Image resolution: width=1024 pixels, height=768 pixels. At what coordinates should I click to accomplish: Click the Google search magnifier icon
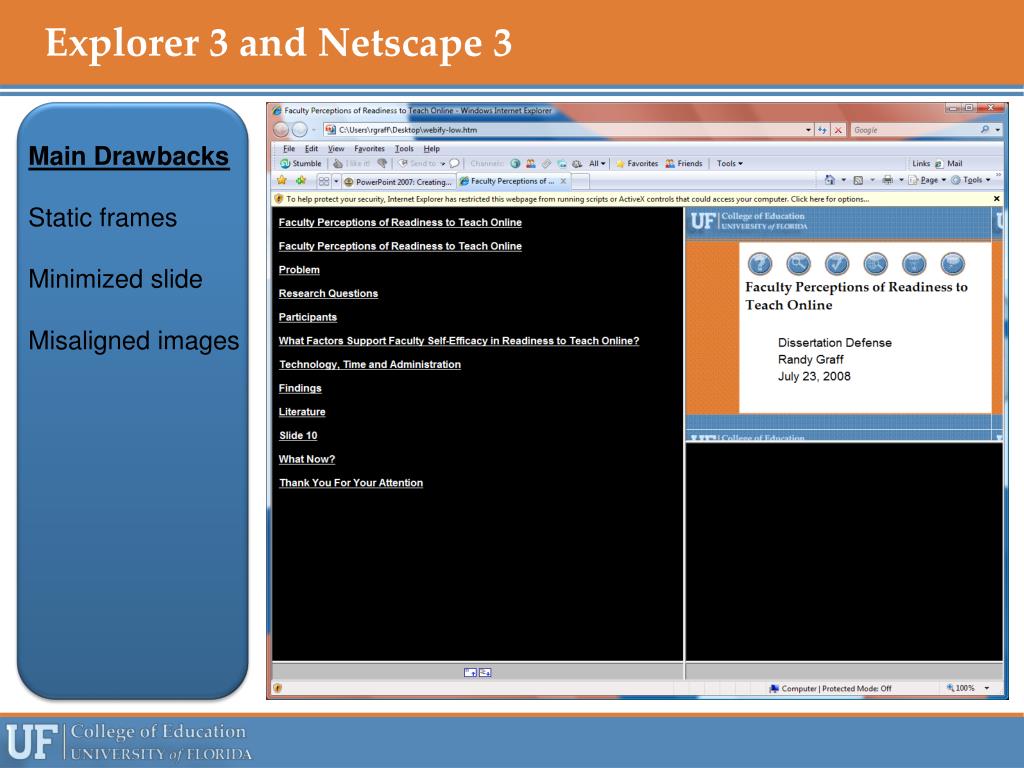click(x=985, y=130)
